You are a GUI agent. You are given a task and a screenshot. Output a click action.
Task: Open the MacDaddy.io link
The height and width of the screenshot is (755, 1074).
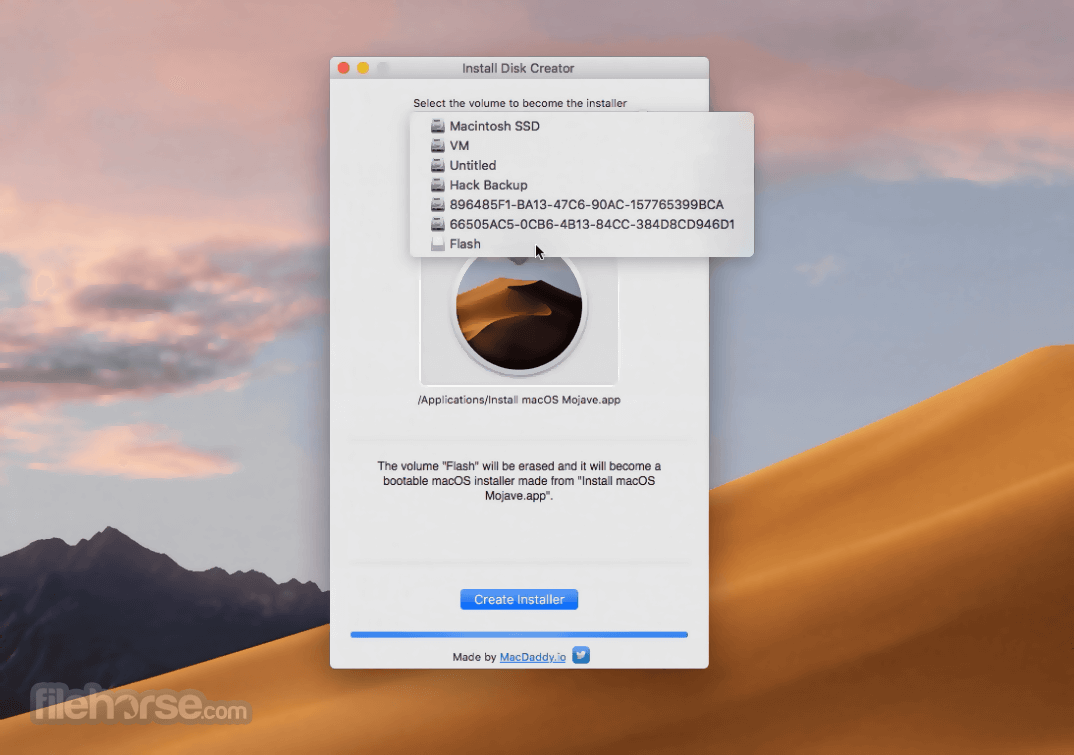[x=533, y=657]
